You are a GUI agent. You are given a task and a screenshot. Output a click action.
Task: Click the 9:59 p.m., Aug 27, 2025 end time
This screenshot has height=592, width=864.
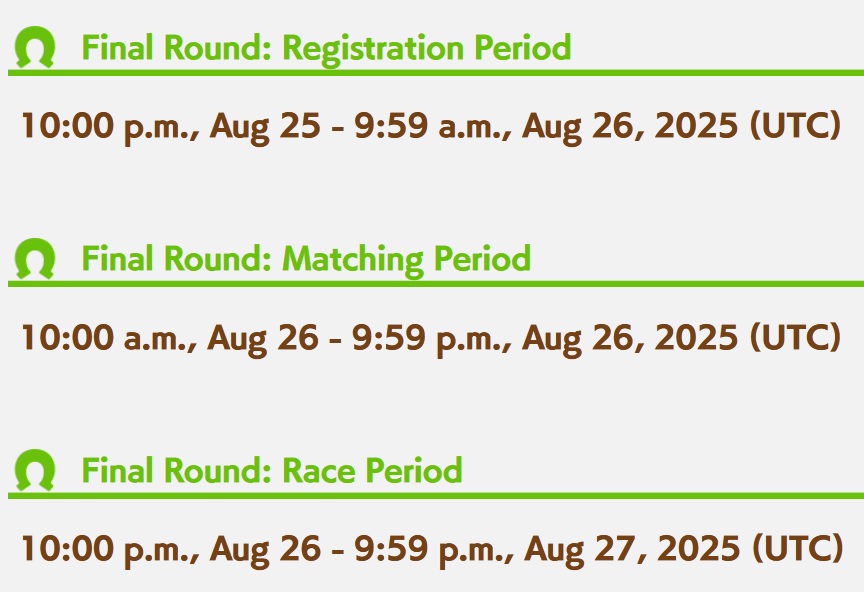pyautogui.click(x=547, y=550)
